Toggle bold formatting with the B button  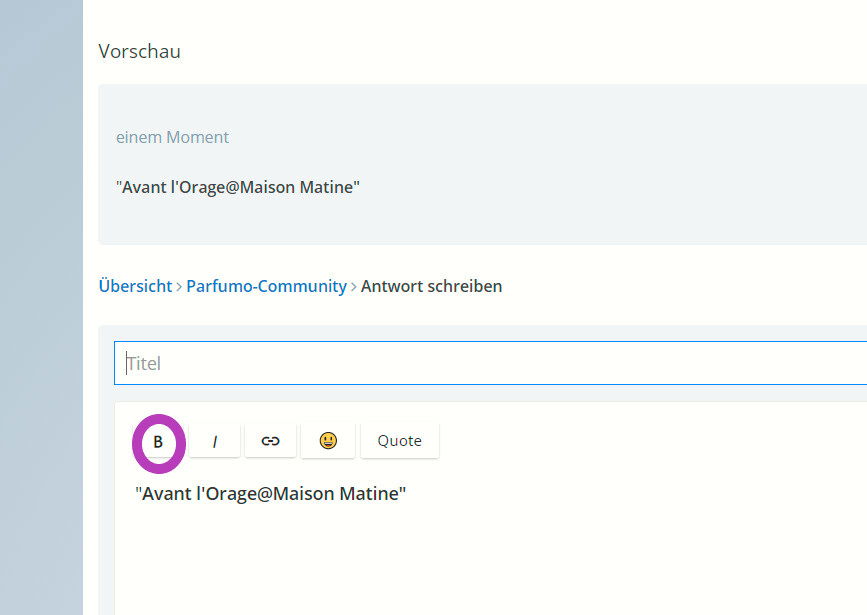coord(158,441)
